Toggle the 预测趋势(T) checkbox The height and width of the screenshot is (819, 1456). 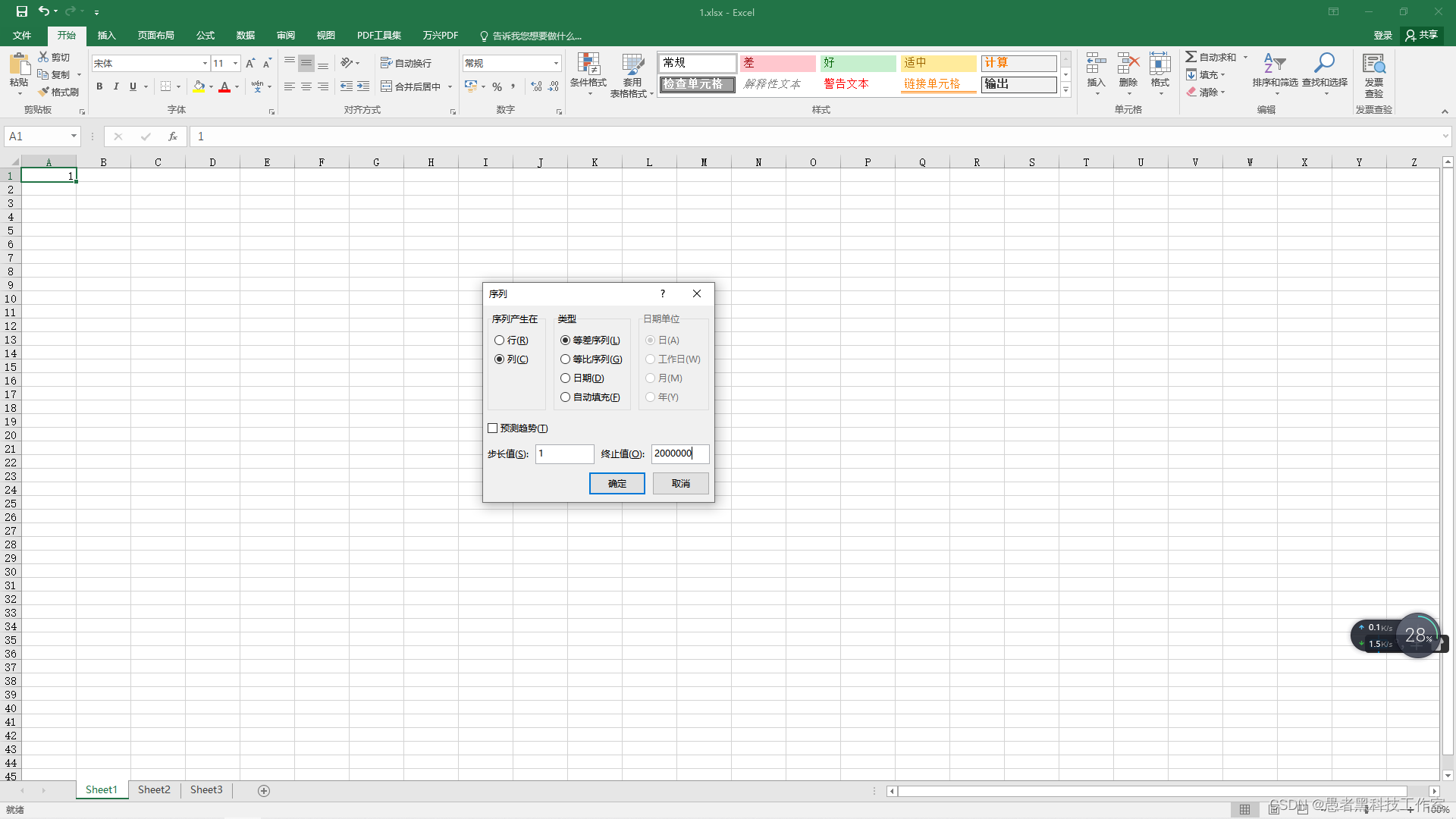coord(492,428)
